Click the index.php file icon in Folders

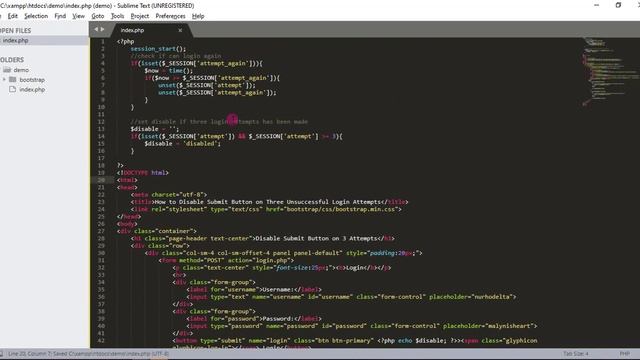[13, 89]
